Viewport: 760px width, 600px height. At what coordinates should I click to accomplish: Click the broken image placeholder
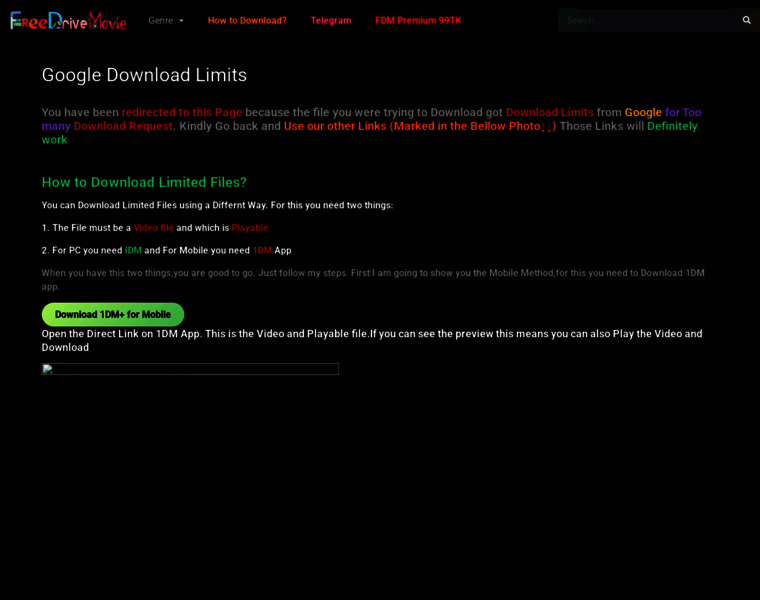pyautogui.click(x=190, y=369)
